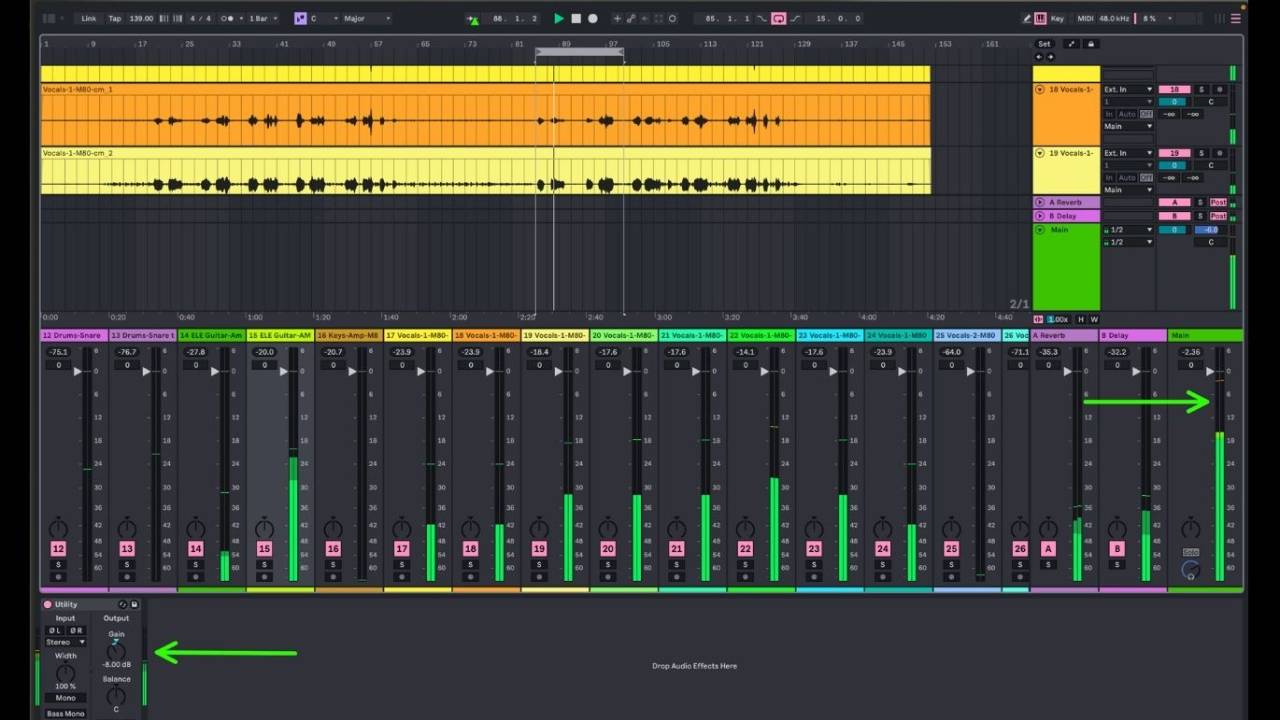Screen dimensions: 1280x720
Task: Select the 15 ELE Guitar track header
Action: [x=280, y=336]
